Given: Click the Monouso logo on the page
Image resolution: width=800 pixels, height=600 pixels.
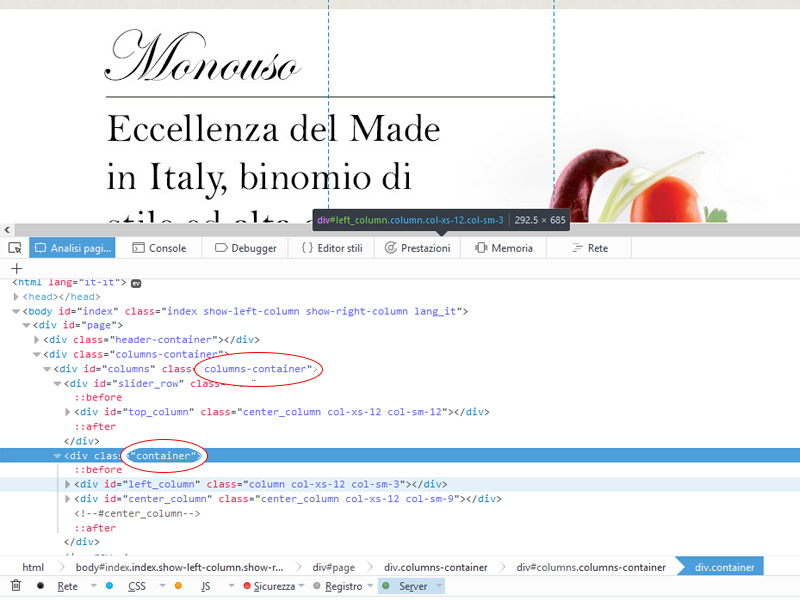Looking at the screenshot, I should pos(202,55).
